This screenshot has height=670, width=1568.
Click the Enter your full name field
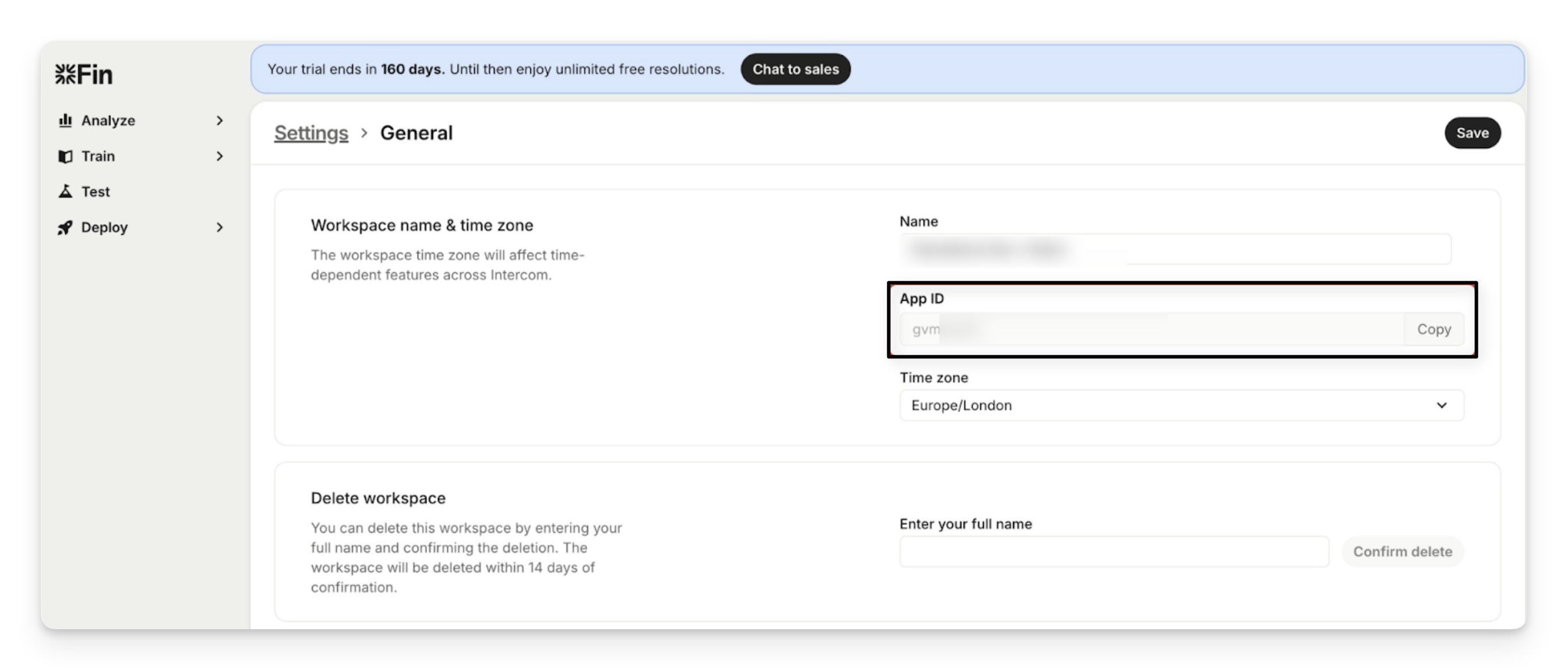coord(1114,552)
